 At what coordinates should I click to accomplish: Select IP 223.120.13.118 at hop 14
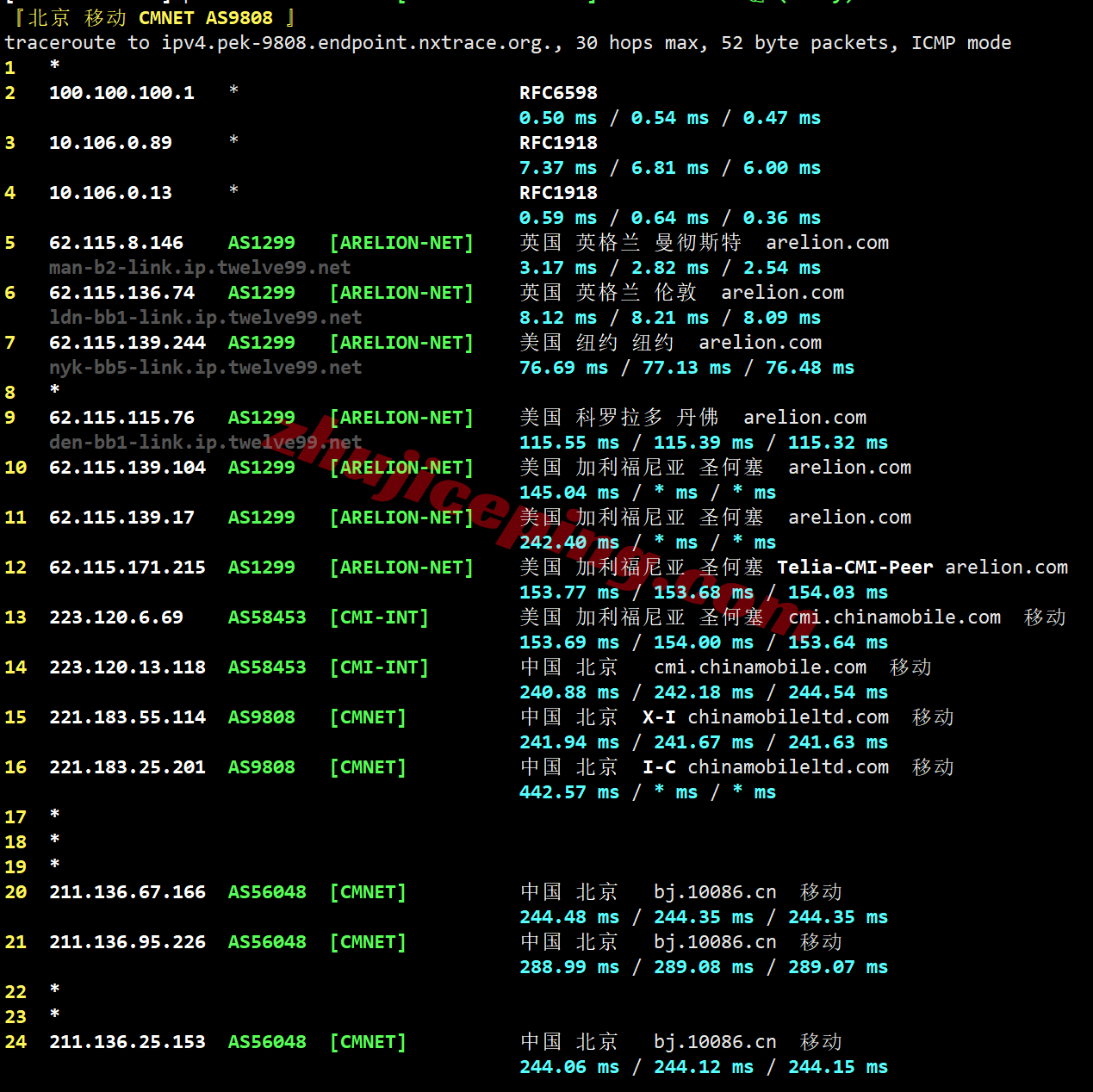(127, 667)
